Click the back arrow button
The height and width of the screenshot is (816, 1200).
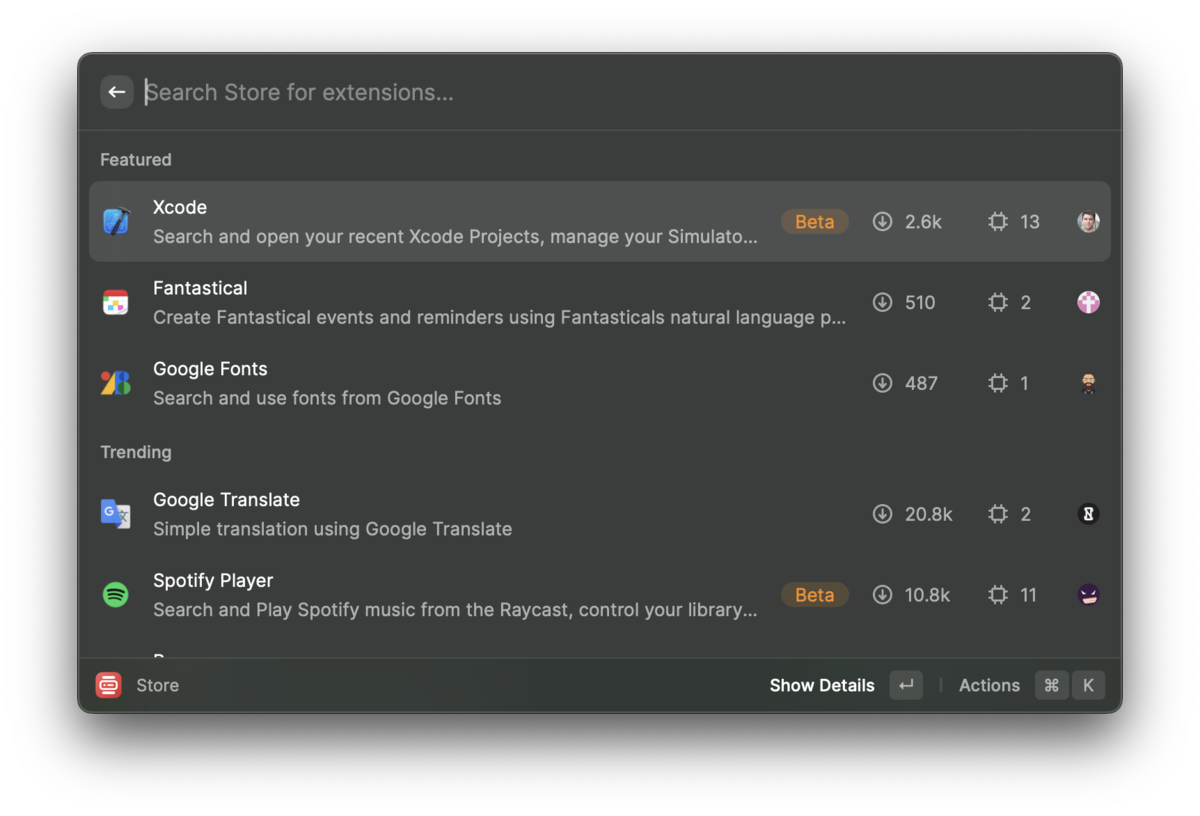pos(117,92)
